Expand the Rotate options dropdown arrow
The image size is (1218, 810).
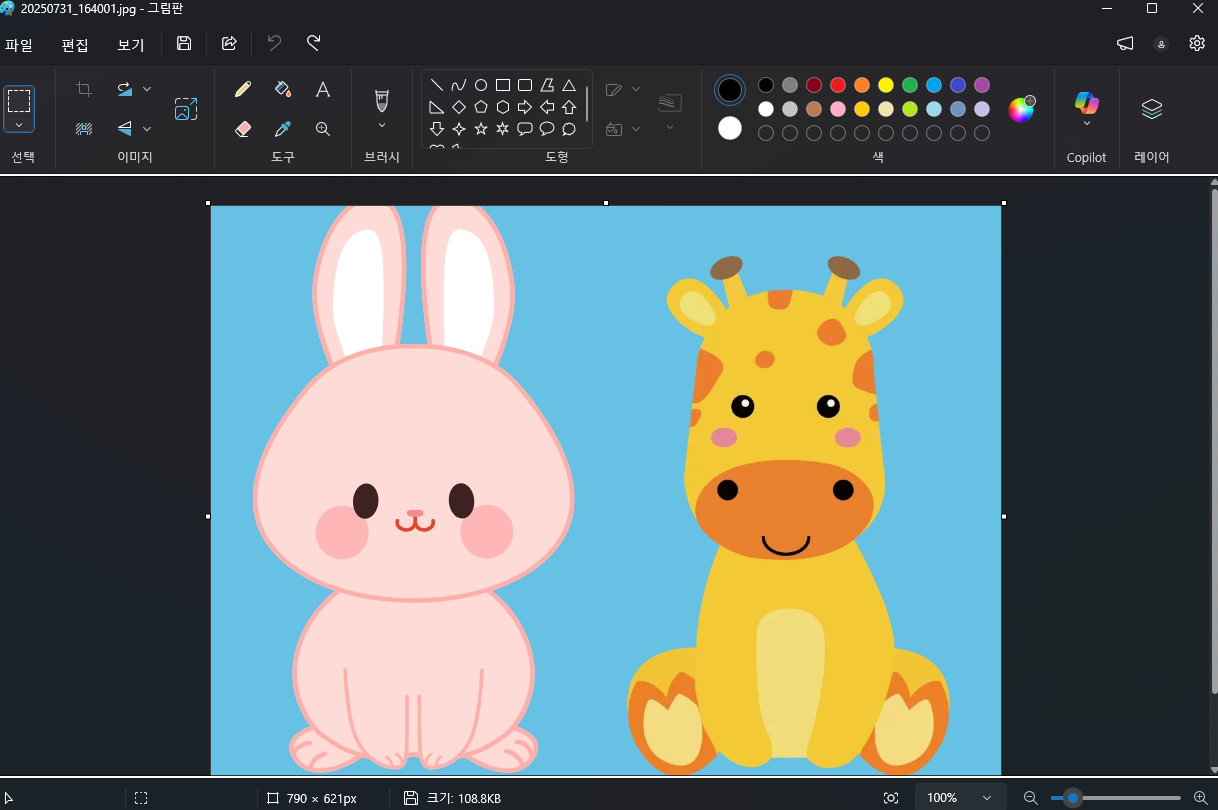pos(147,89)
